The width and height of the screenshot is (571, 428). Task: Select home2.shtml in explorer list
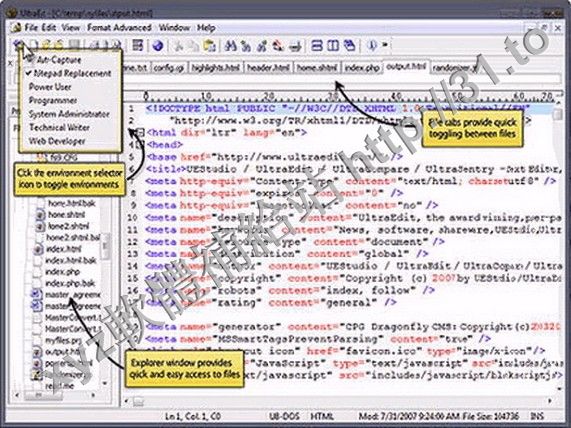click(68, 226)
